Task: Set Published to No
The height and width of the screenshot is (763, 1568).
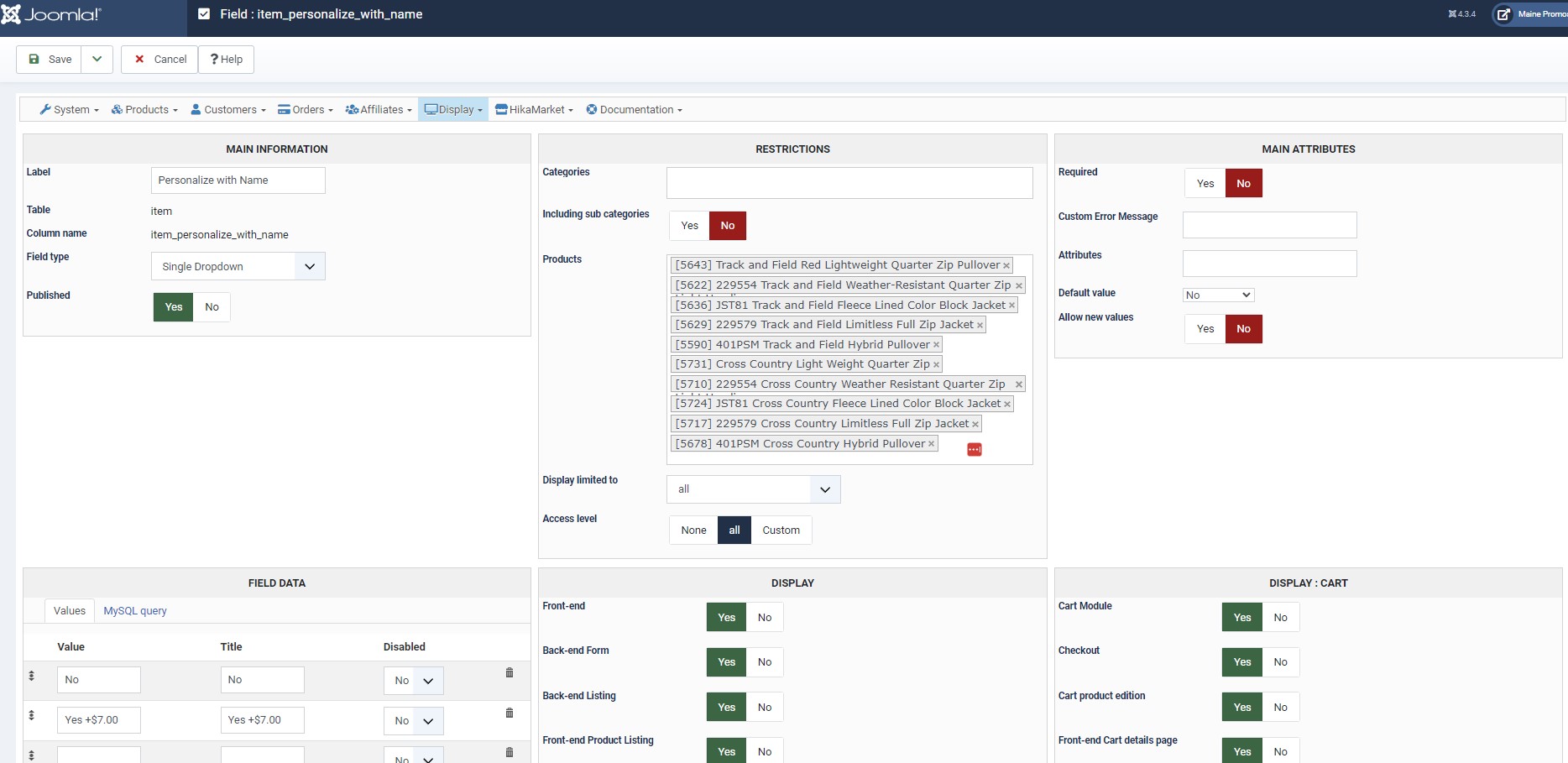Action: [212, 307]
